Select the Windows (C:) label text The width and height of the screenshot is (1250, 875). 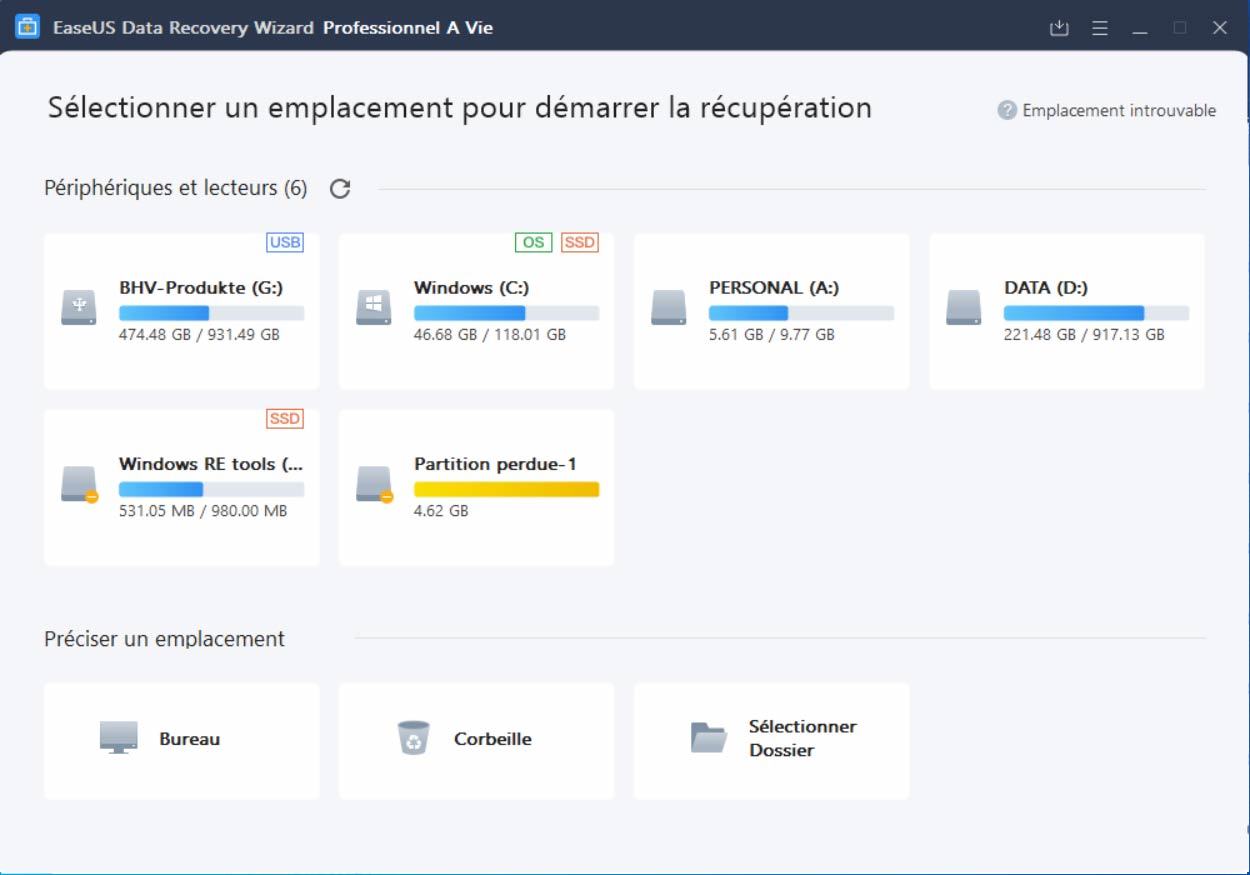(x=471, y=288)
